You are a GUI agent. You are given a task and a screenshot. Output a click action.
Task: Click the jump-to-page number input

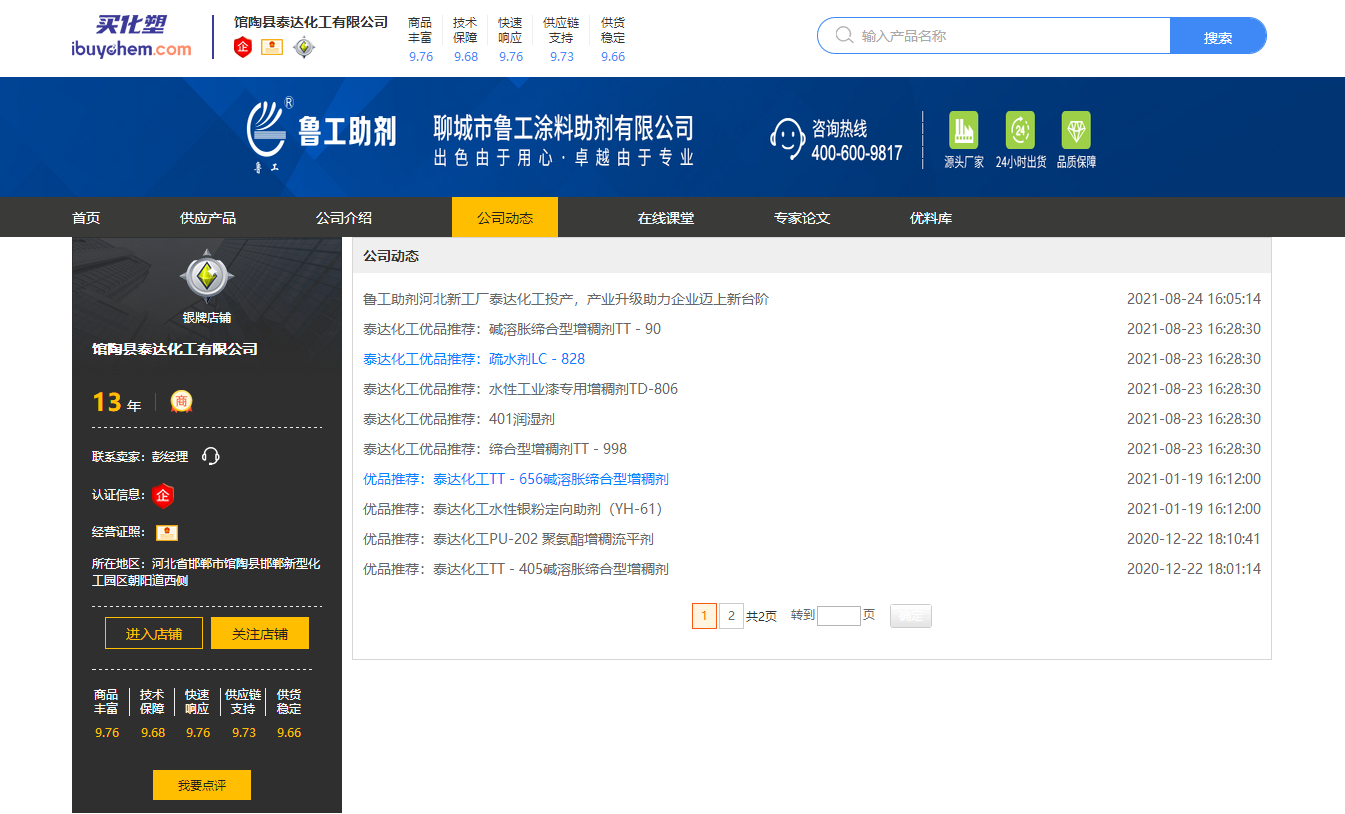(x=839, y=616)
